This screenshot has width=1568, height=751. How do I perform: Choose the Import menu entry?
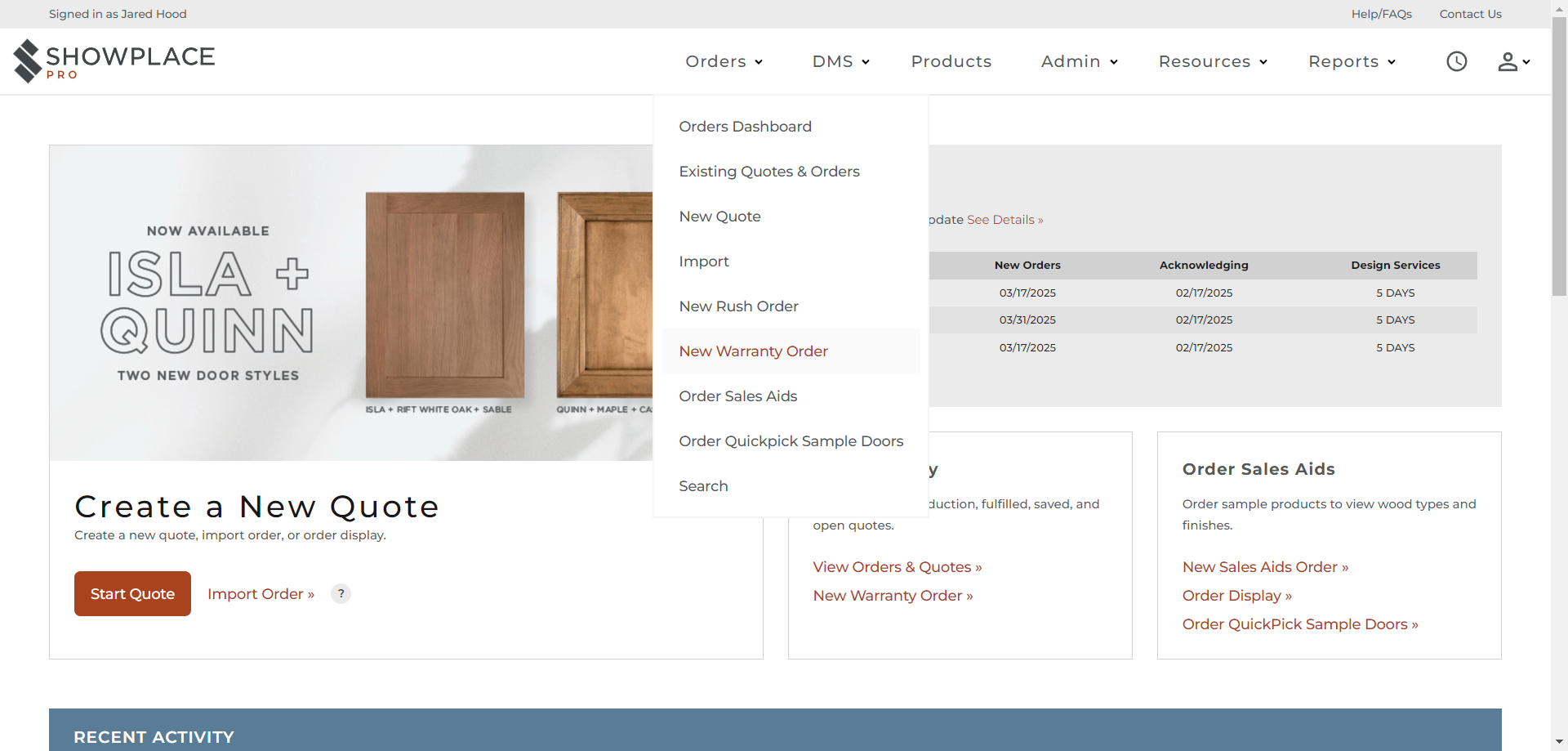click(x=791, y=262)
